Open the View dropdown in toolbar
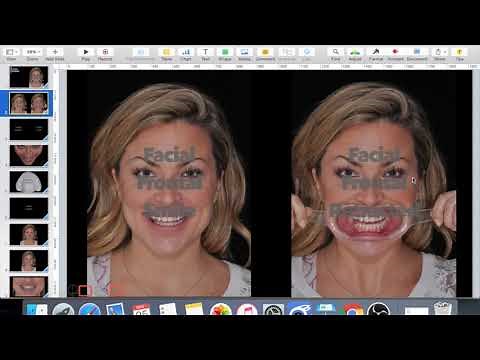Image resolution: width=480 pixels, height=360 pixels. click(12, 52)
